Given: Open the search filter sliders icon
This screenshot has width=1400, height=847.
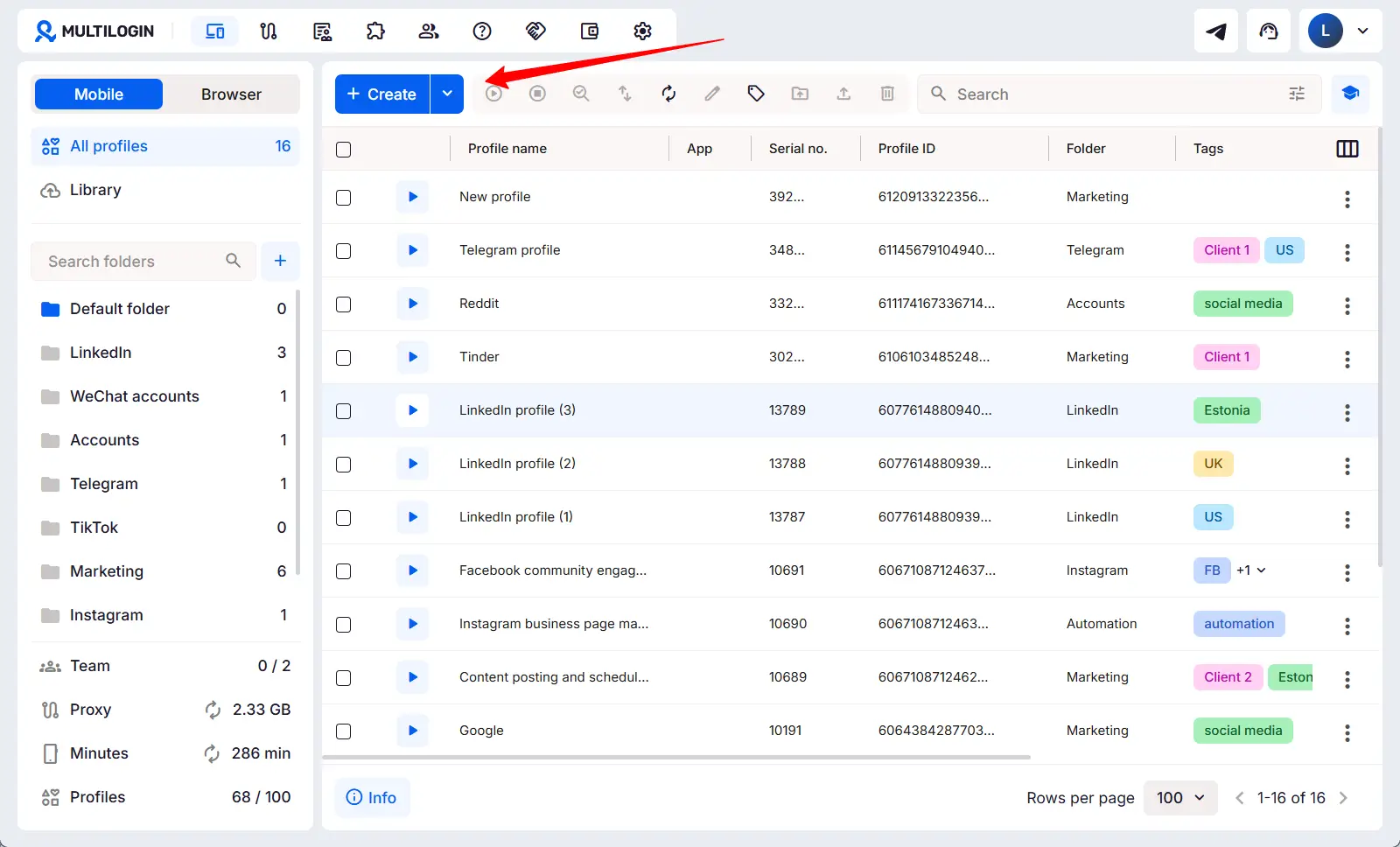Looking at the screenshot, I should 1297,94.
